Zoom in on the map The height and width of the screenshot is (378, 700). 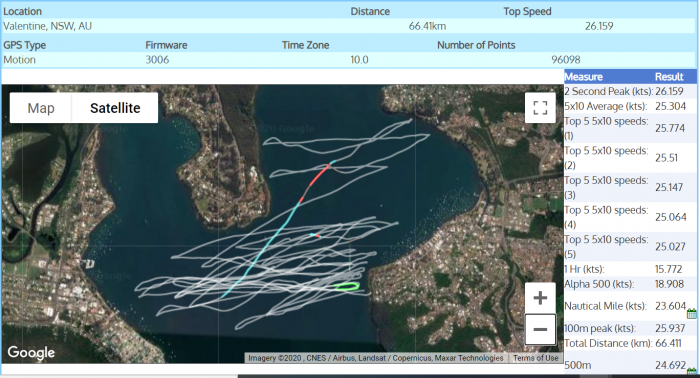[540, 298]
